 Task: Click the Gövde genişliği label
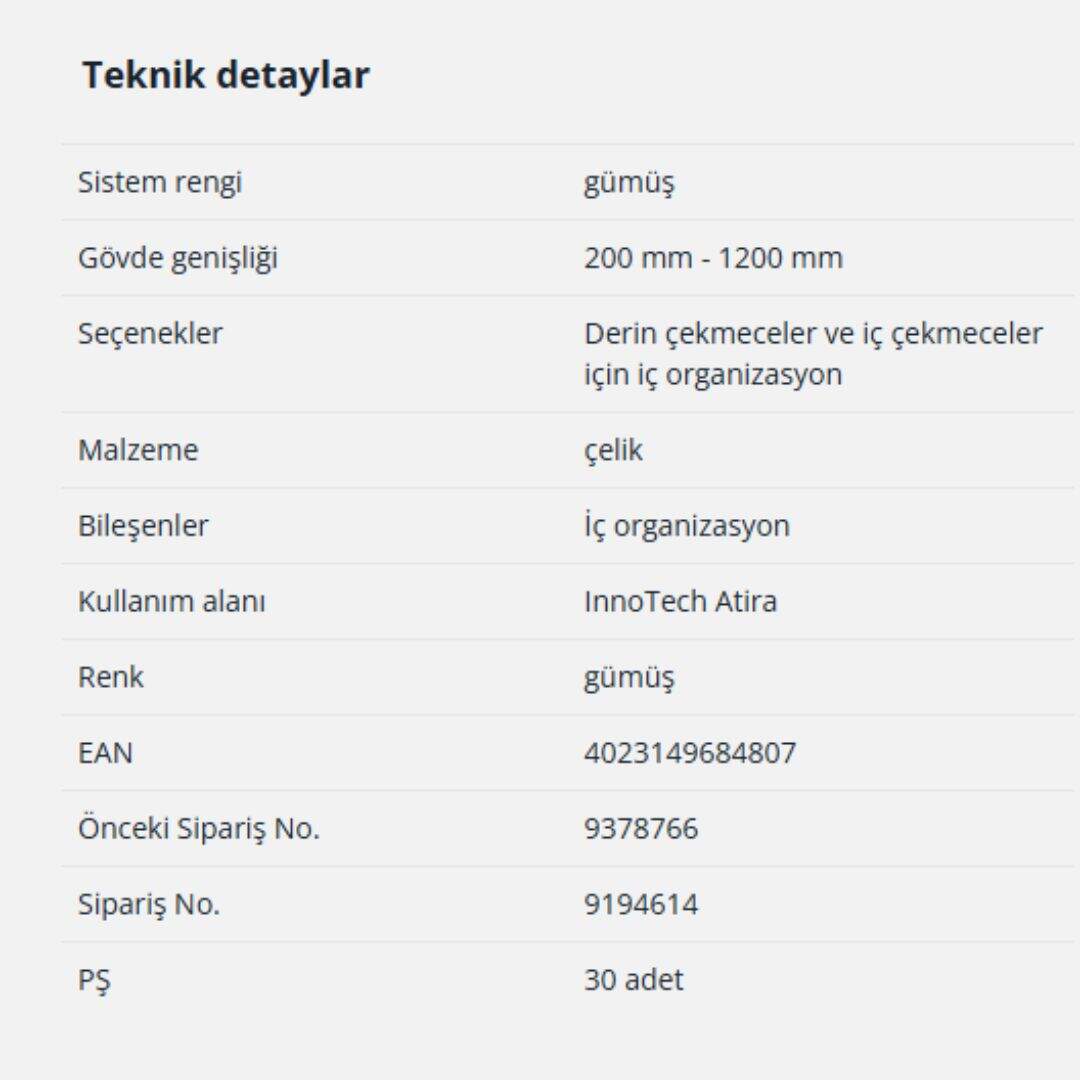(178, 258)
